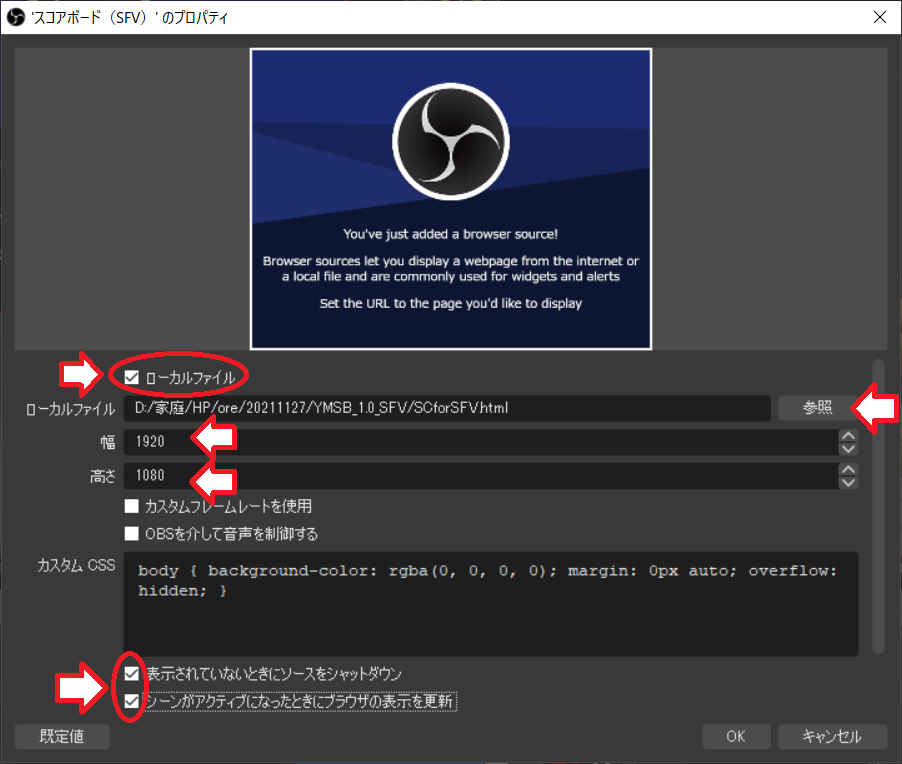This screenshot has width=902, height=764.
Task: Enable OBSを介して音声を制御する checkbox
Action: [x=132, y=534]
